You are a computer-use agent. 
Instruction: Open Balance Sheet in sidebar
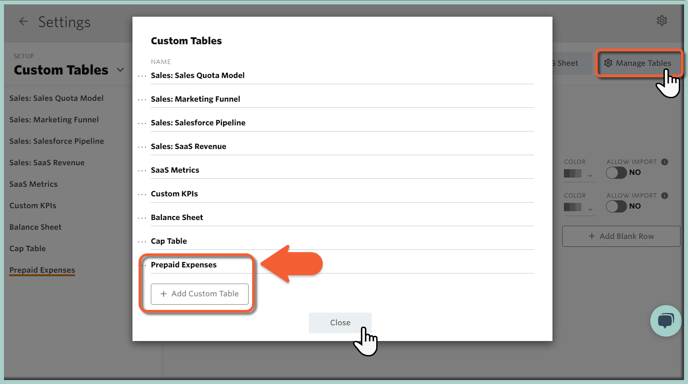(x=36, y=227)
